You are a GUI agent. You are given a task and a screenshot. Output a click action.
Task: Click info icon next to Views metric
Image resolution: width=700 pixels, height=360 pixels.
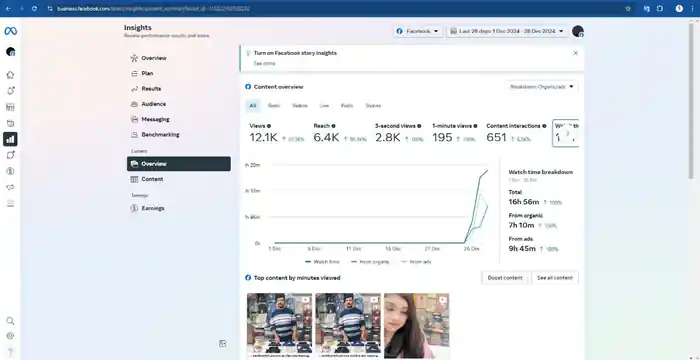pyautogui.click(x=269, y=126)
